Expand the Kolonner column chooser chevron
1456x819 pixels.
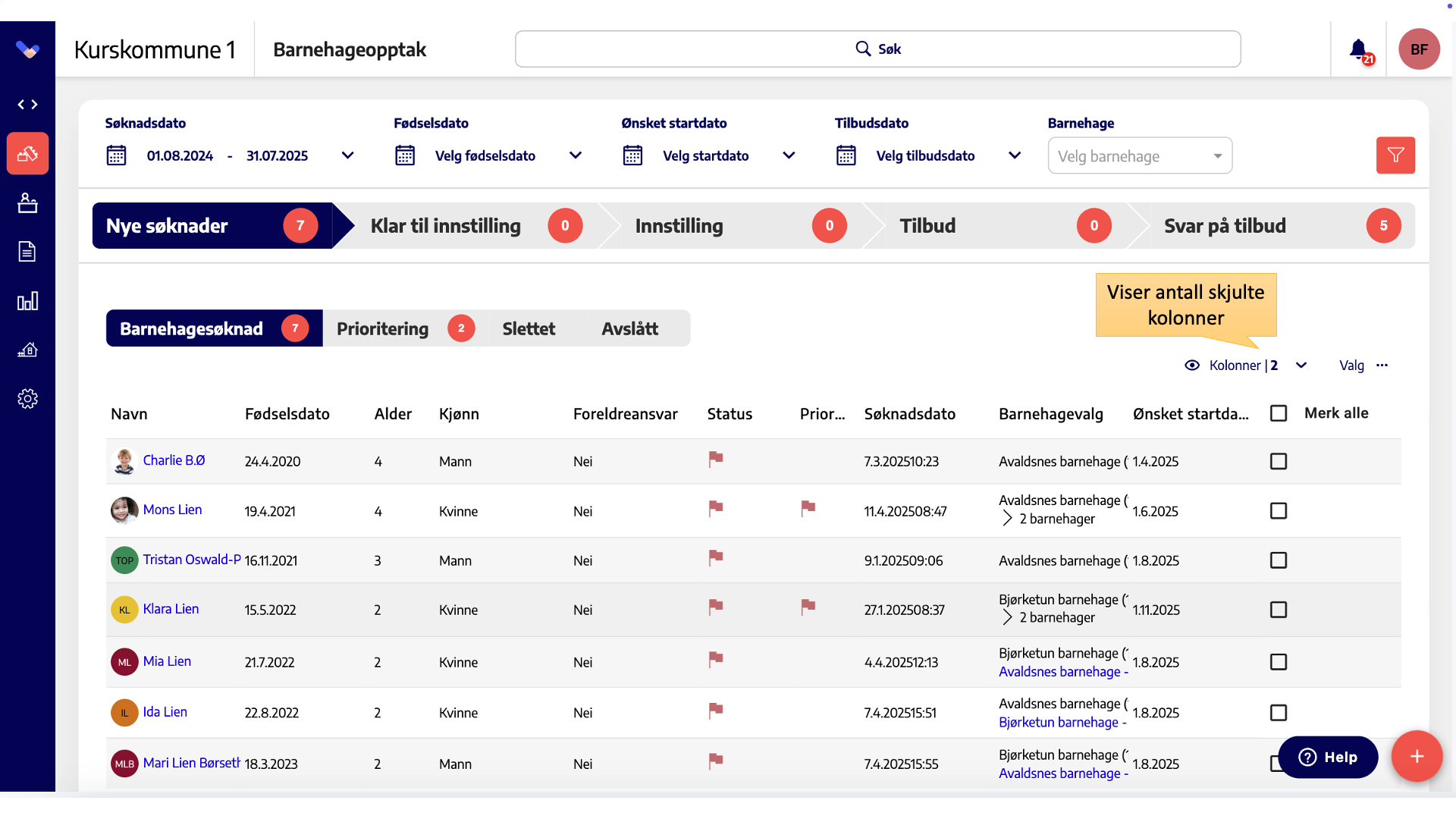tap(1301, 366)
